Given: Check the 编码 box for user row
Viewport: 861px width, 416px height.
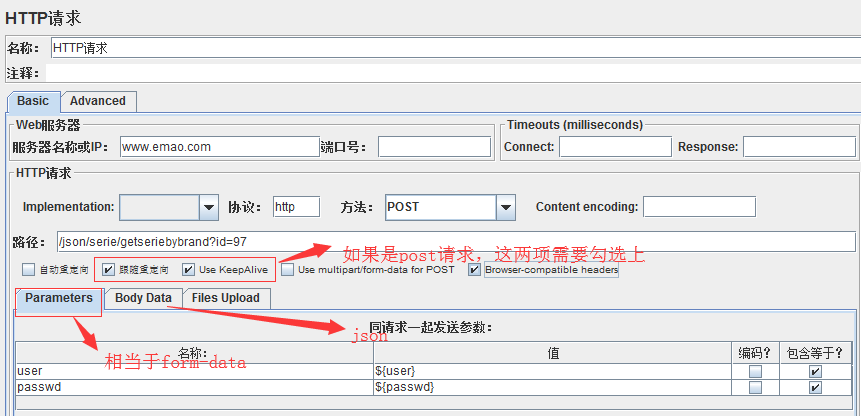Looking at the screenshot, I should (x=755, y=372).
